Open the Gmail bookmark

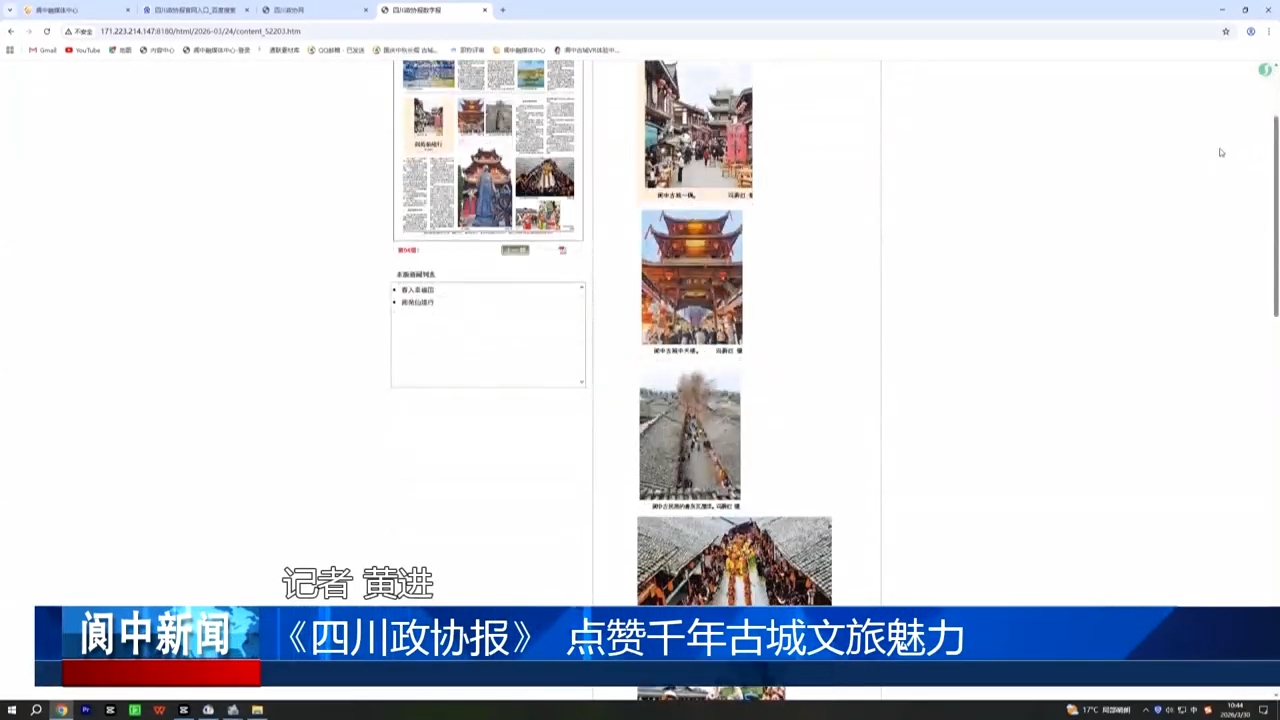click(42, 50)
